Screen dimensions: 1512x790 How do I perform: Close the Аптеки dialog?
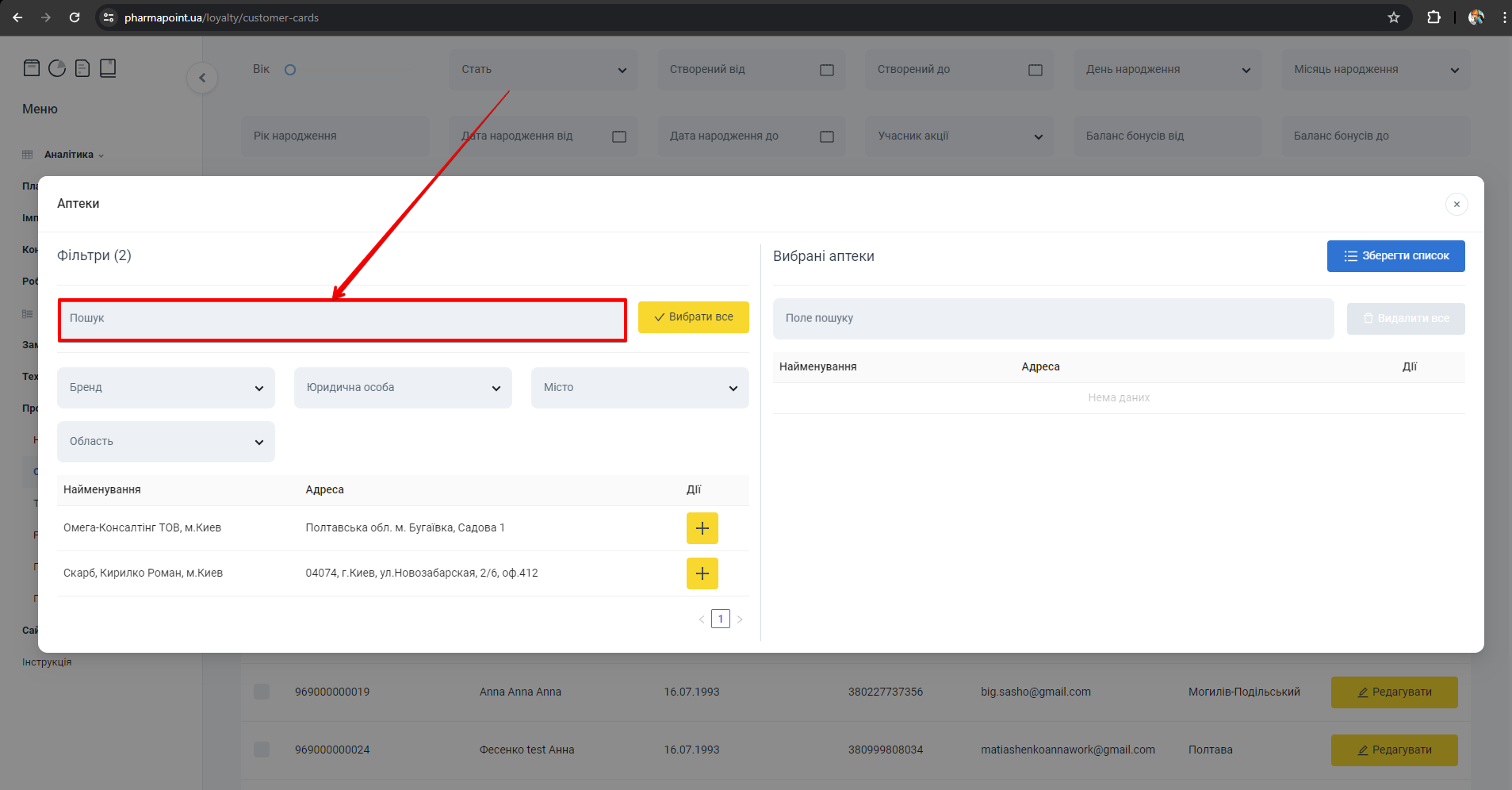1456,205
